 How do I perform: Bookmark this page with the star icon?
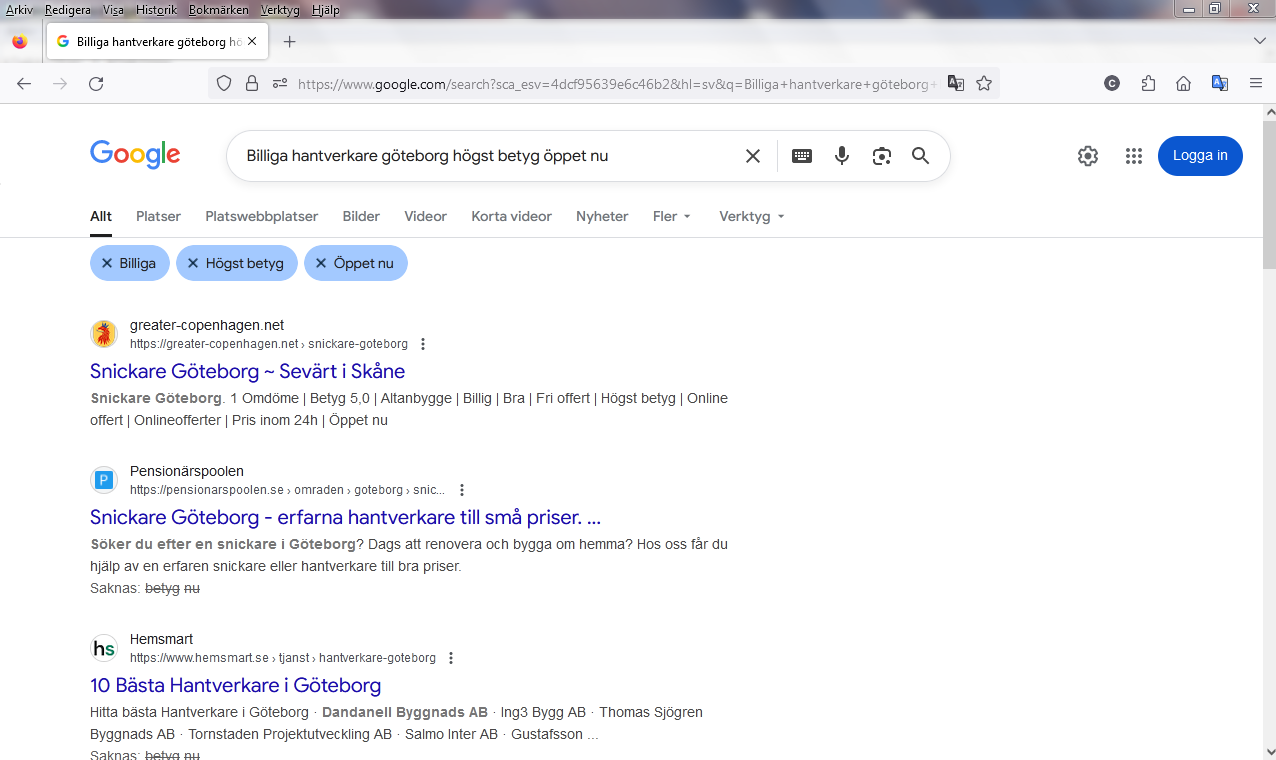(984, 84)
